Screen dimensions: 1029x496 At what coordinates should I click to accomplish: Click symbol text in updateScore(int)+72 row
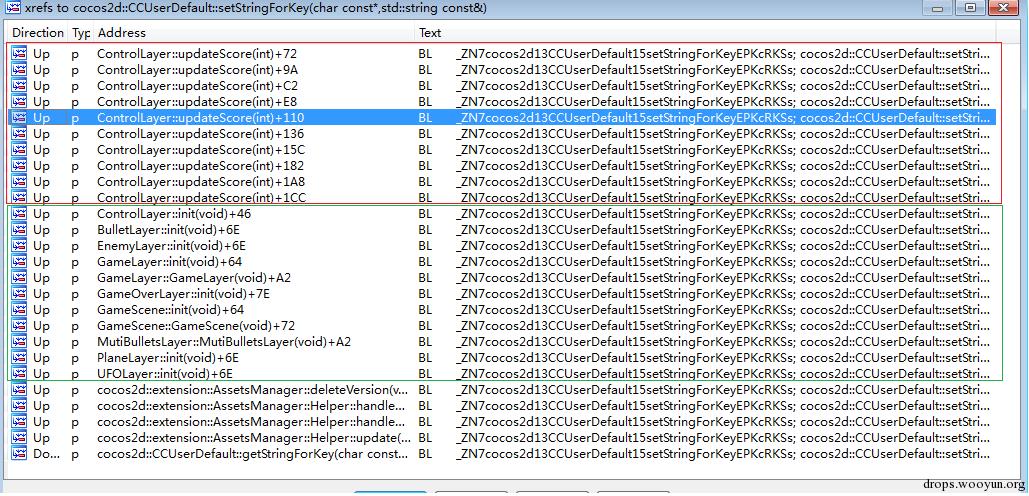[723, 54]
